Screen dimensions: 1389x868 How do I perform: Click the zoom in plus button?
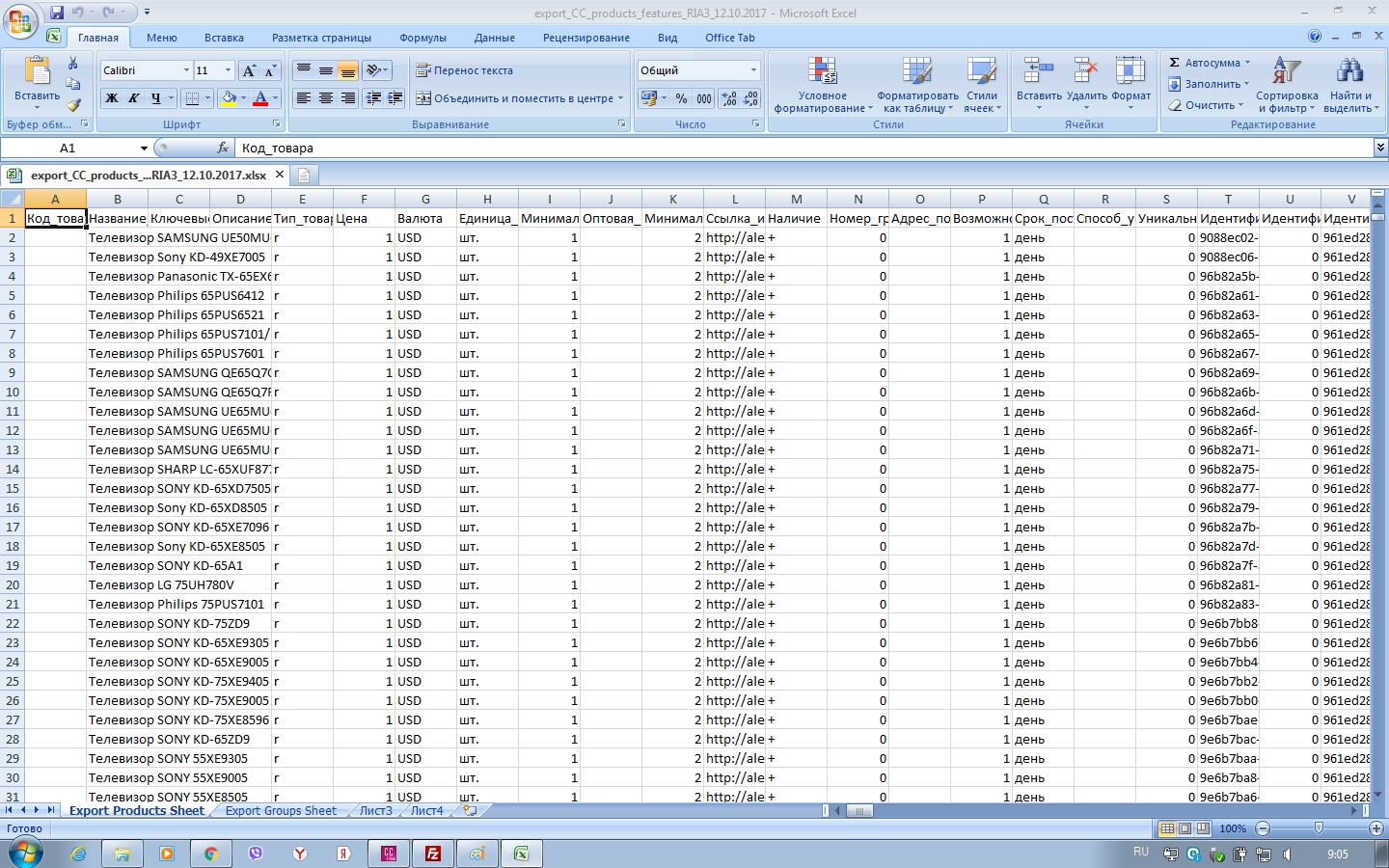click(1376, 828)
